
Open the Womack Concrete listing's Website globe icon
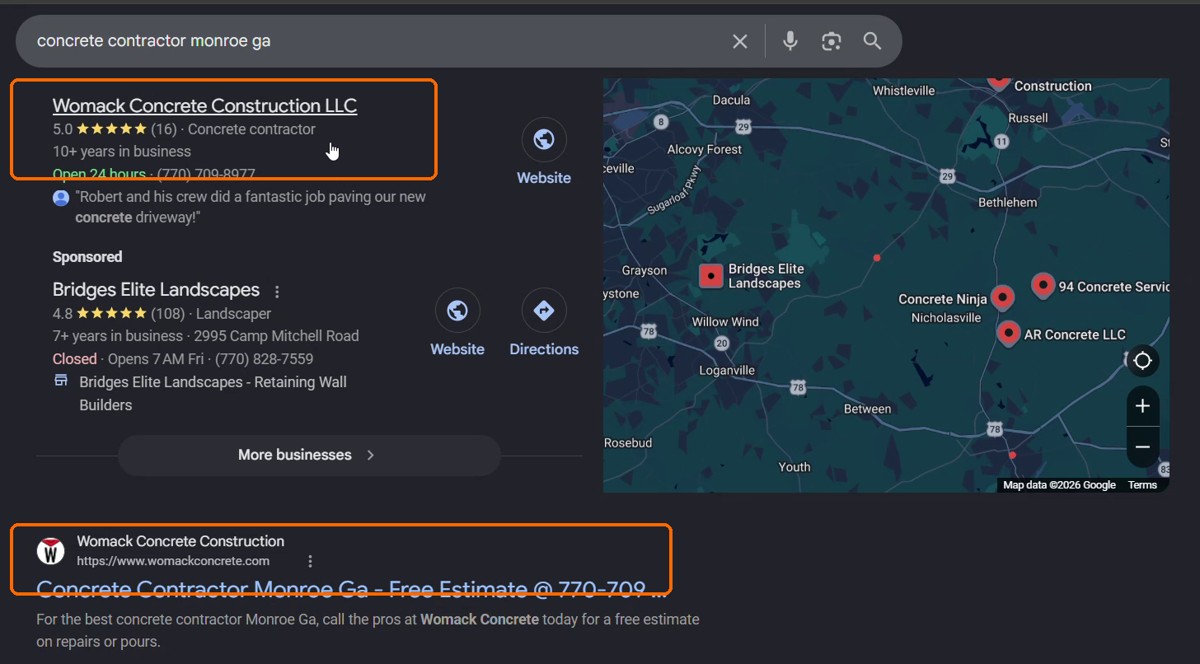[544, 140]
